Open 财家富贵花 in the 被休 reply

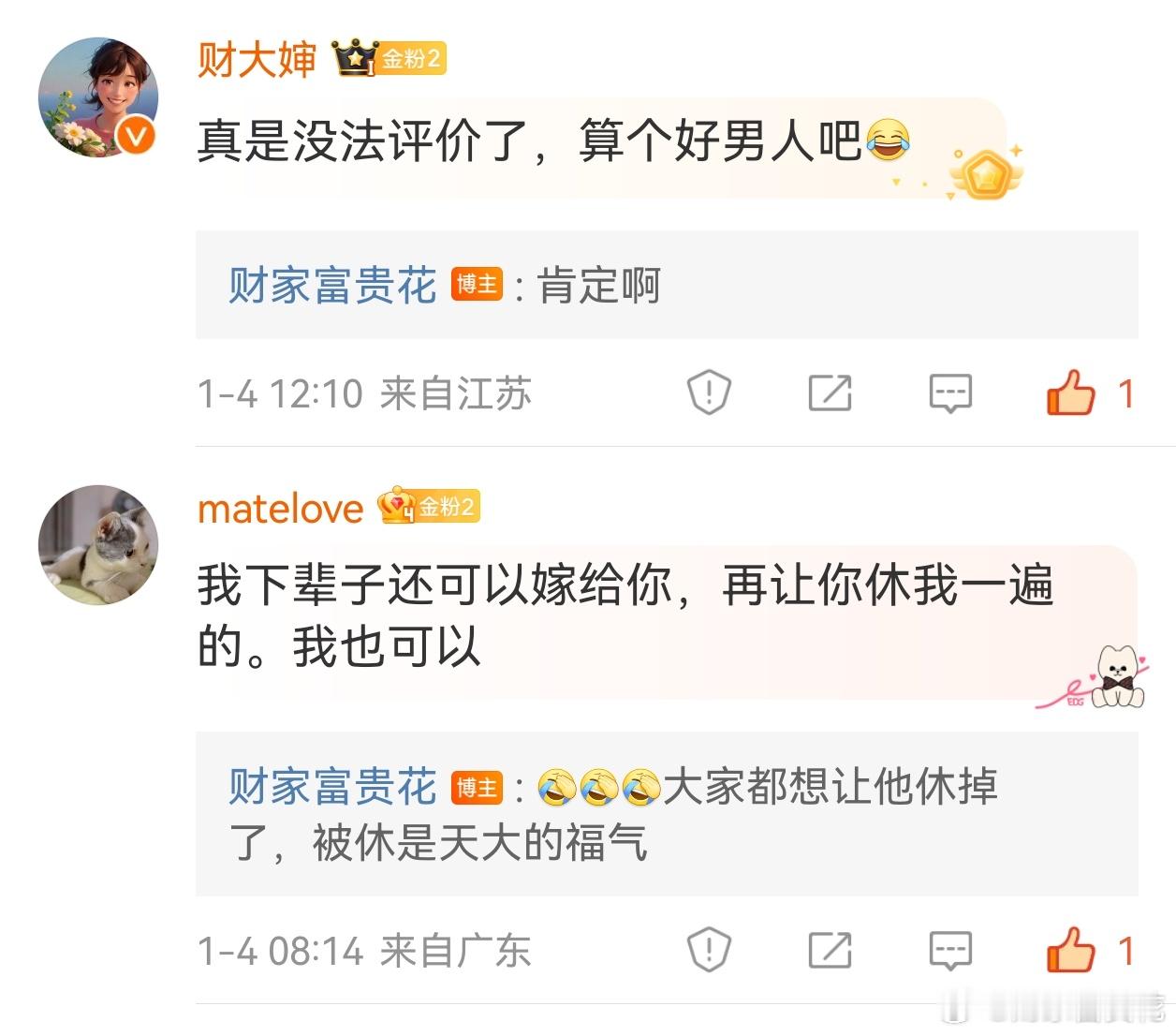(332, 787)
